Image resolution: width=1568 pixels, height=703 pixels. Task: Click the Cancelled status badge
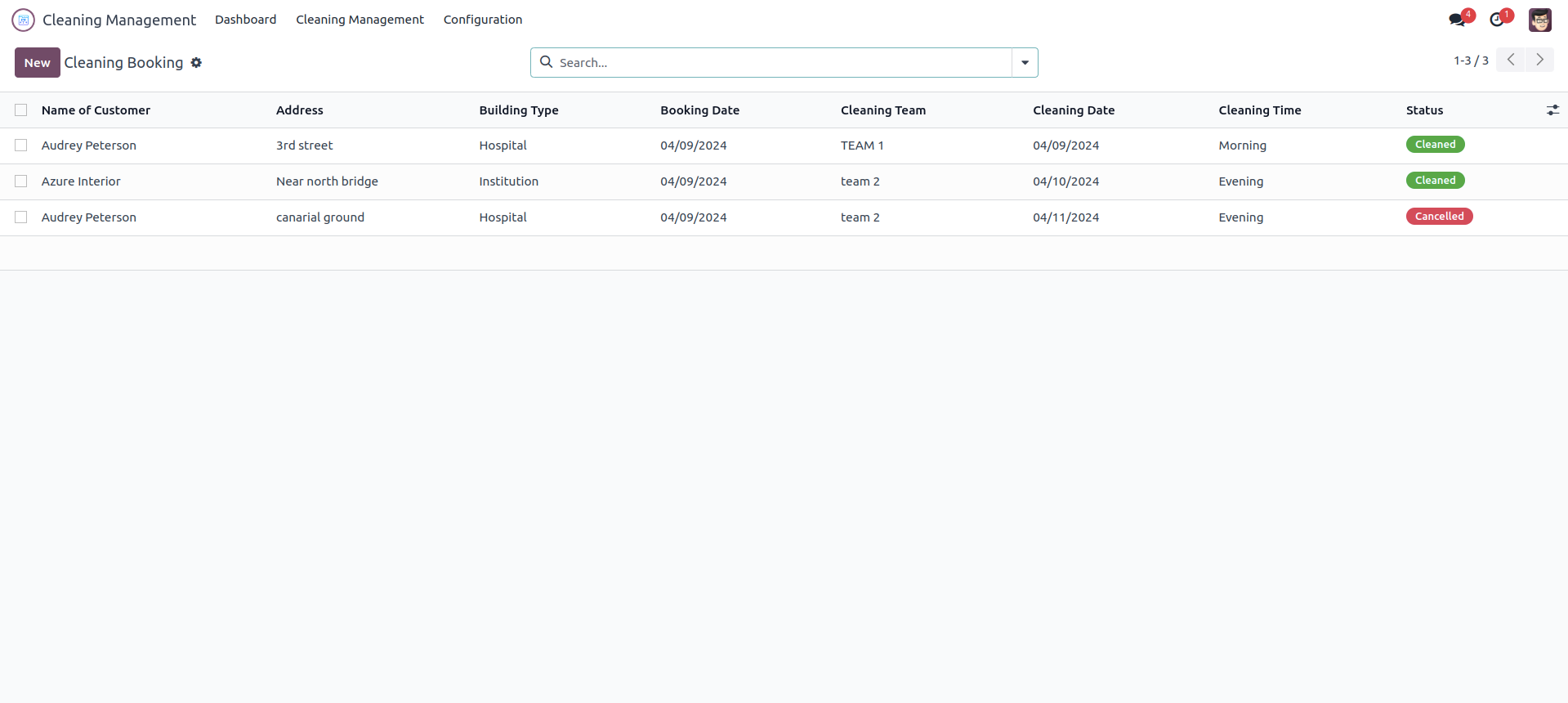pyautogui.click(x=1439, y=217)
